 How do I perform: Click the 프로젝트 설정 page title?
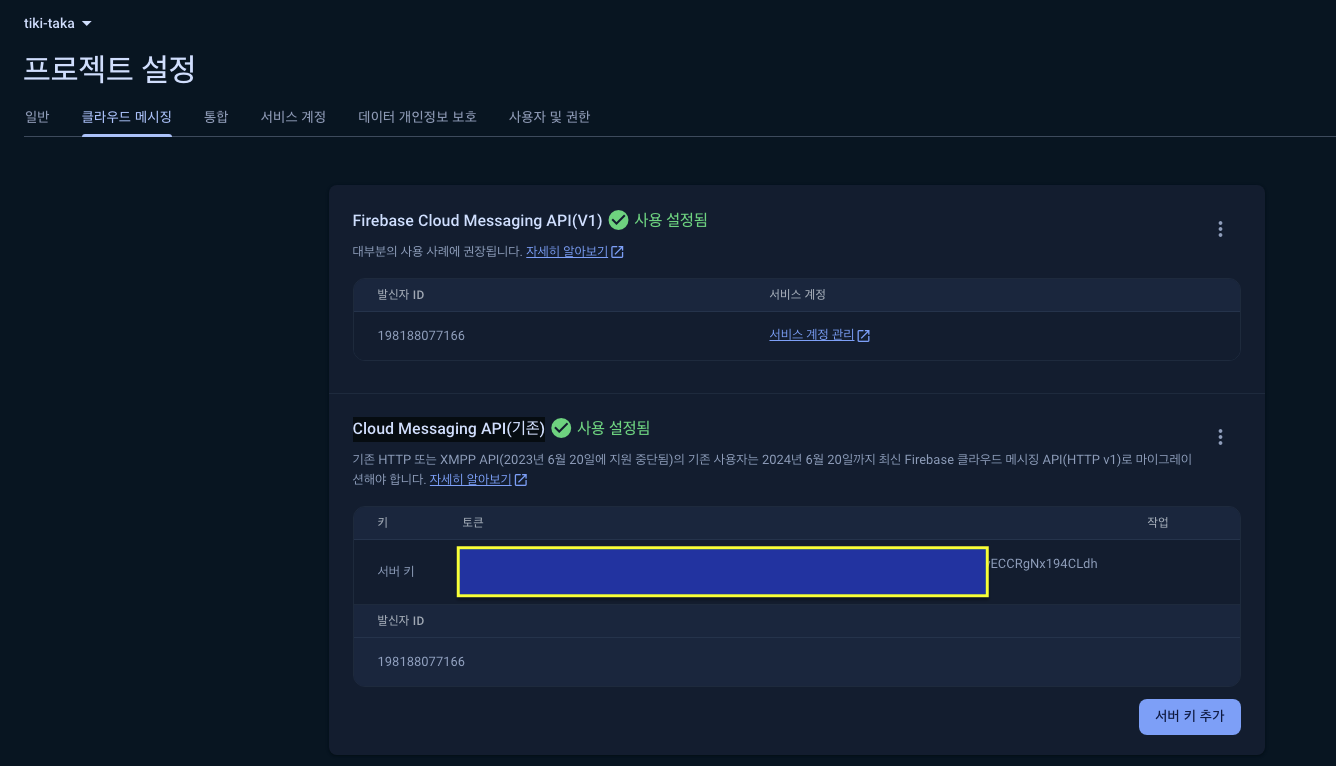click(109, 70)
